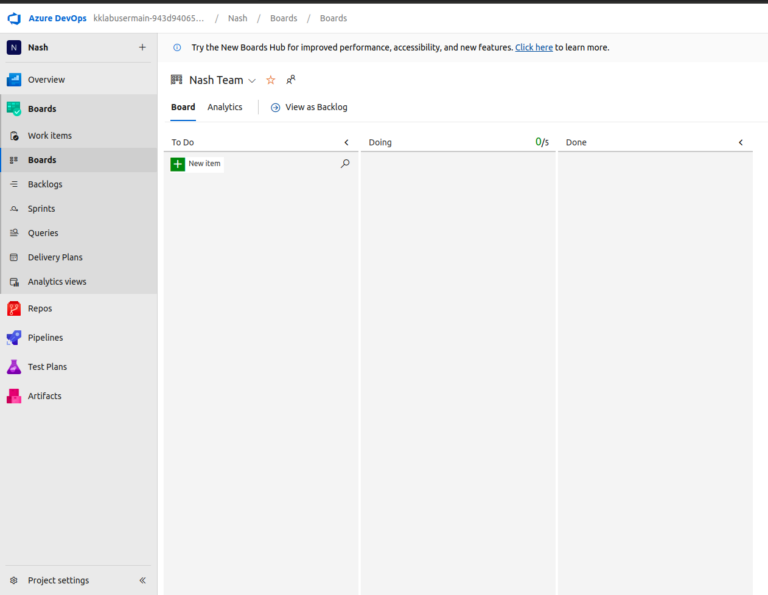Toggle the favorite star for Nash Team

[x=270, y=80]
